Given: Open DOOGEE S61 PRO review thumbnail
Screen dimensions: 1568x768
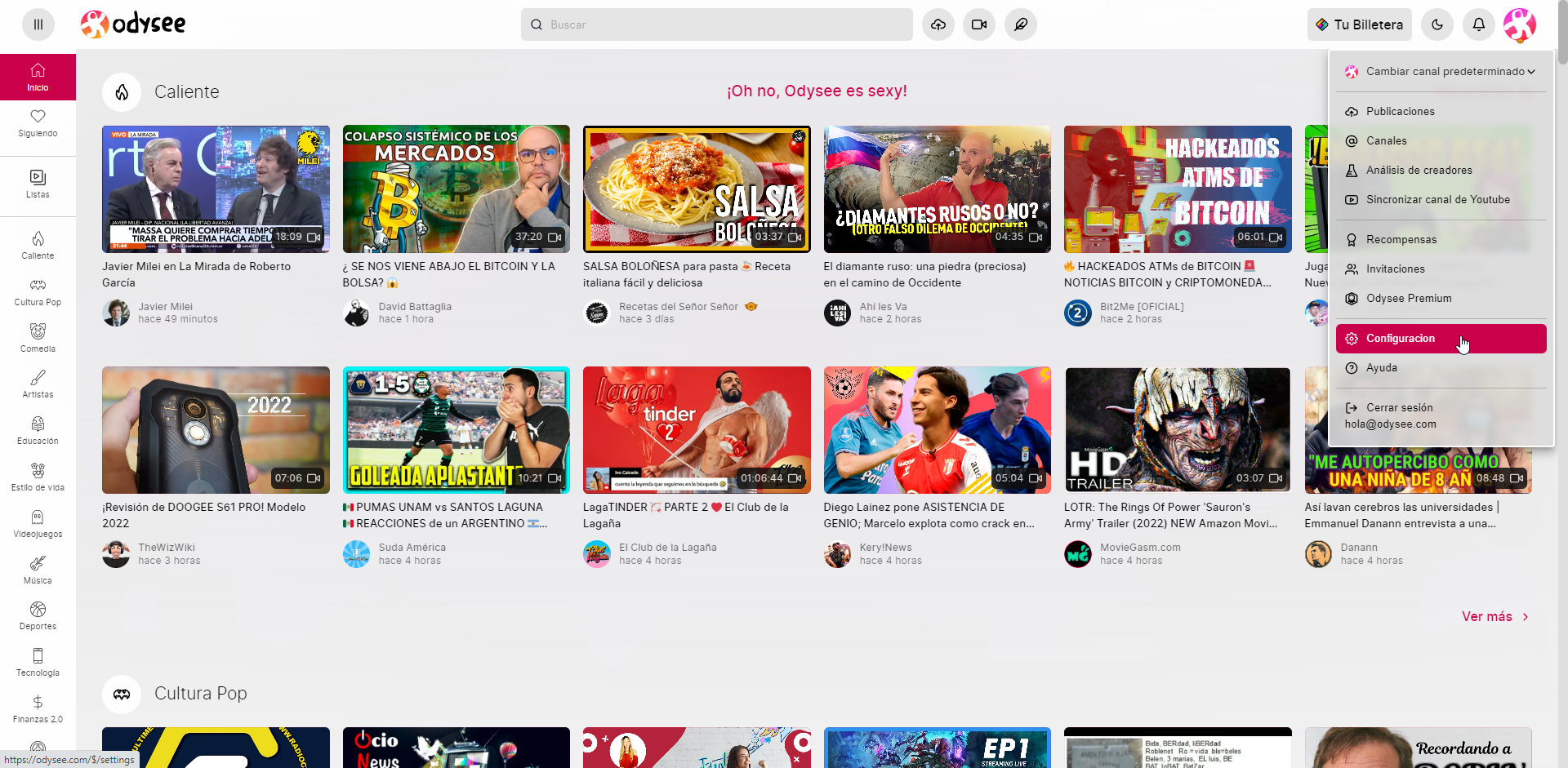Looking at the screenshot, I should [x=216, y=430].
